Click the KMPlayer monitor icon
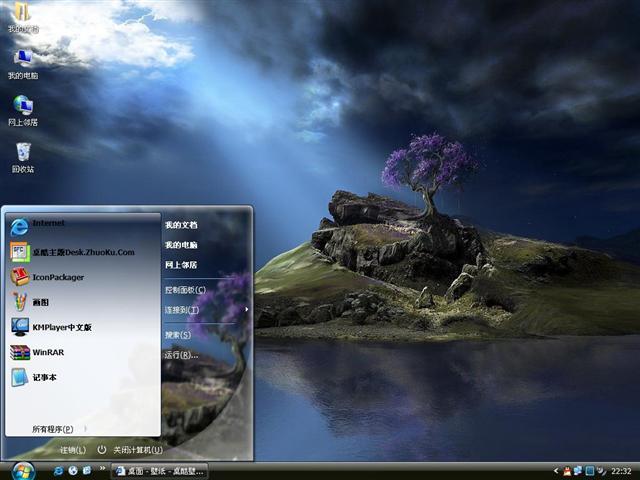 20,327
